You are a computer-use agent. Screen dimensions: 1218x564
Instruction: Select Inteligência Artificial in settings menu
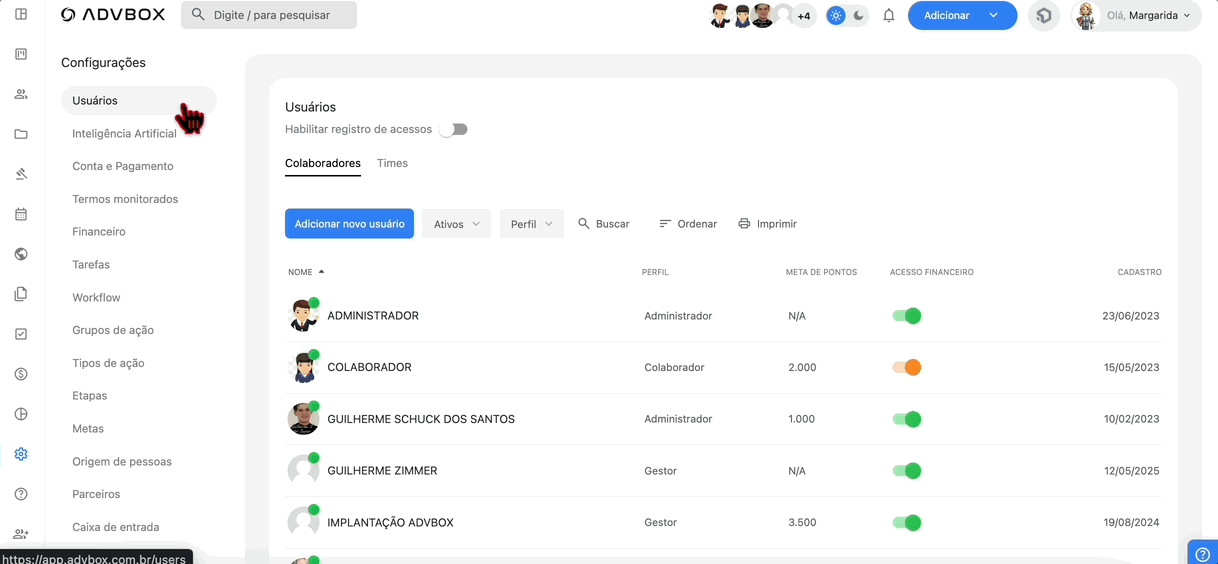click(x=124, y=134)
